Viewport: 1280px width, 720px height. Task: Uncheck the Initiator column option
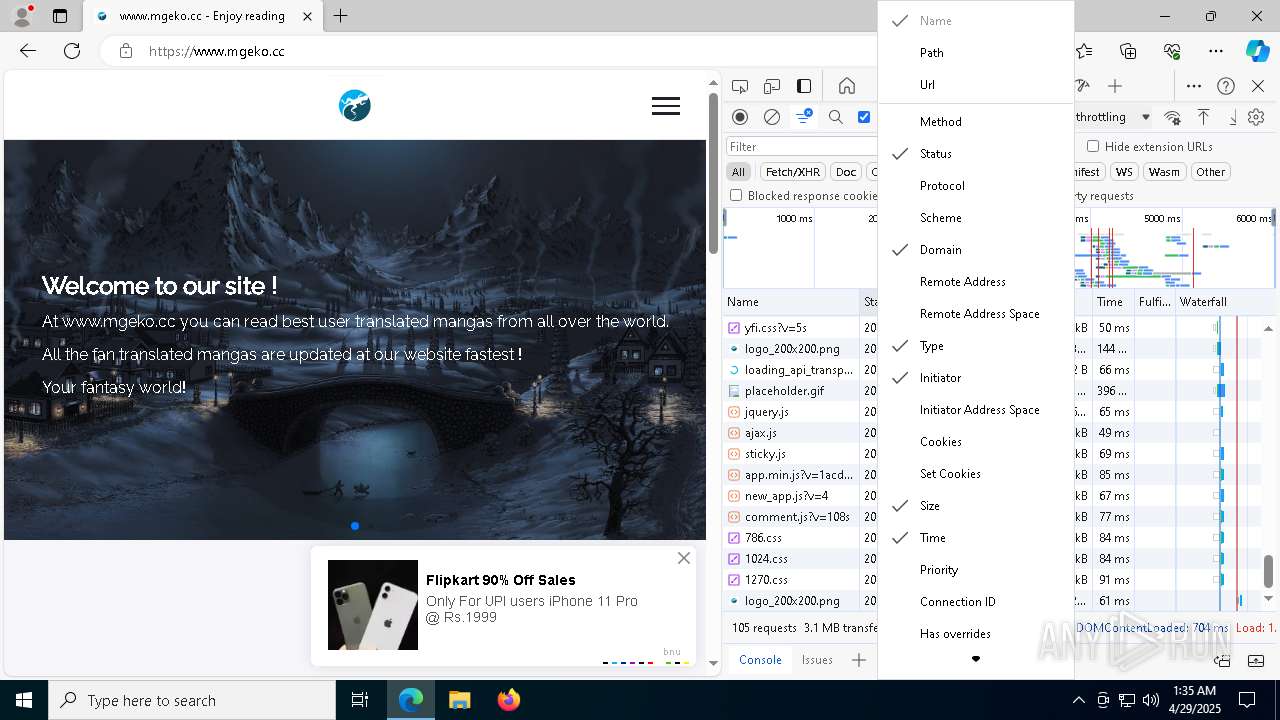click(x=976, y=378)
